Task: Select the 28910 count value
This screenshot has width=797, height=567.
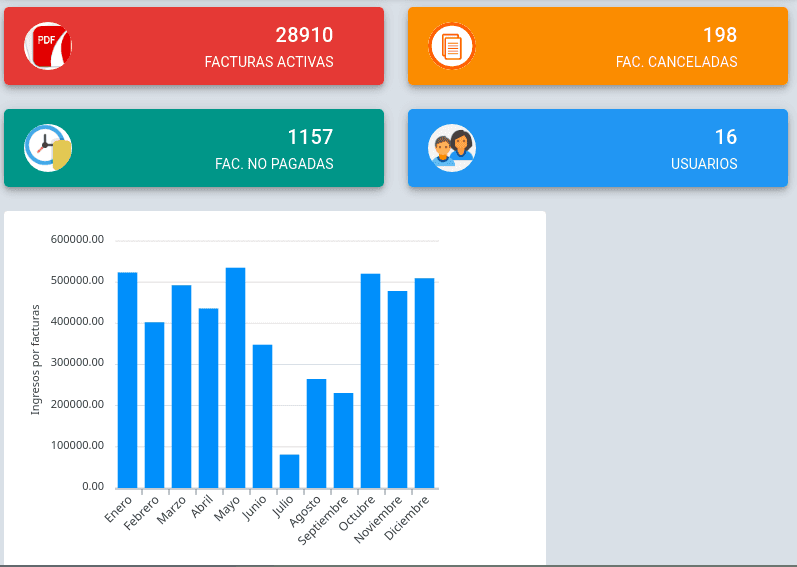Action: pyautogui.click(x=304, y=35)
